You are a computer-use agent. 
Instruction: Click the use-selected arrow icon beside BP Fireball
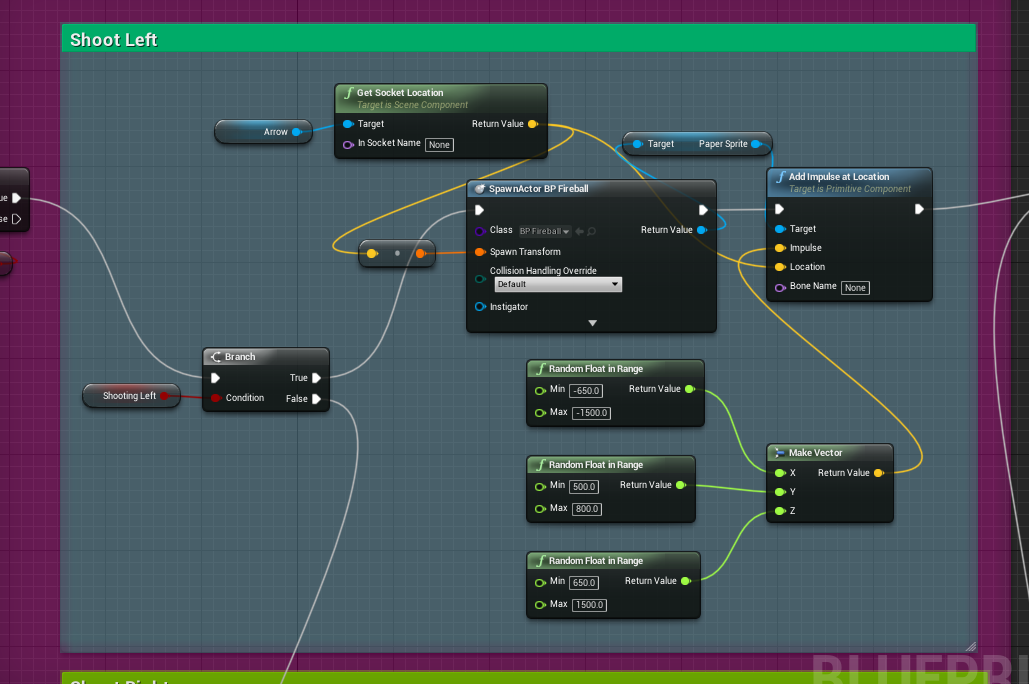tap(579, 231)
